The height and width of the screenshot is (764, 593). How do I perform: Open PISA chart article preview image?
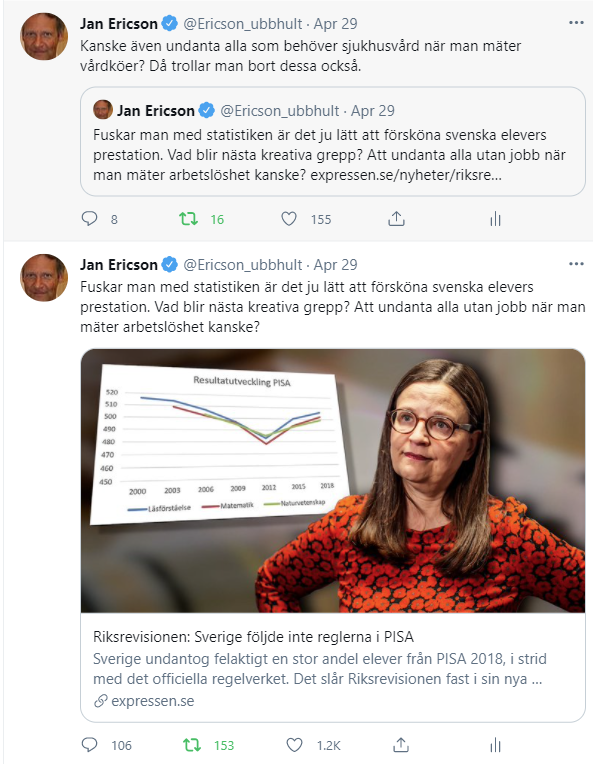click(x=333, y=480)
